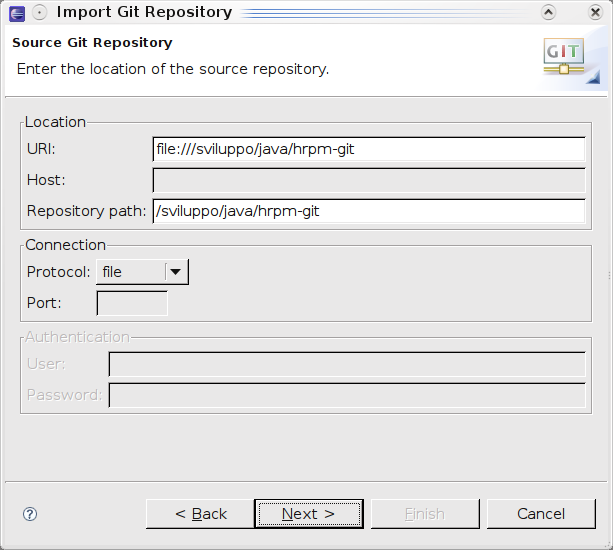Click the 'Import Git Repository' window title
Image resolution: width=613 pixels, height=550 pixels.
(x=144, y=12)
